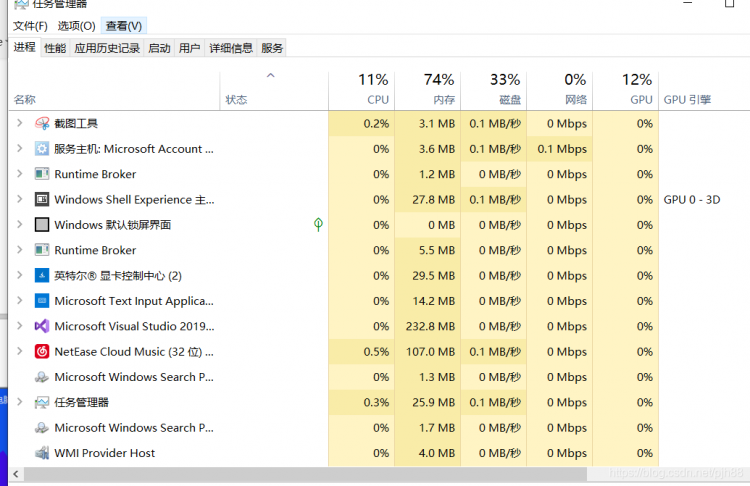Select the Snipping Tool (截图工具) process icon
The height and width of the screenshot is (486, 750).
point(42,123)
